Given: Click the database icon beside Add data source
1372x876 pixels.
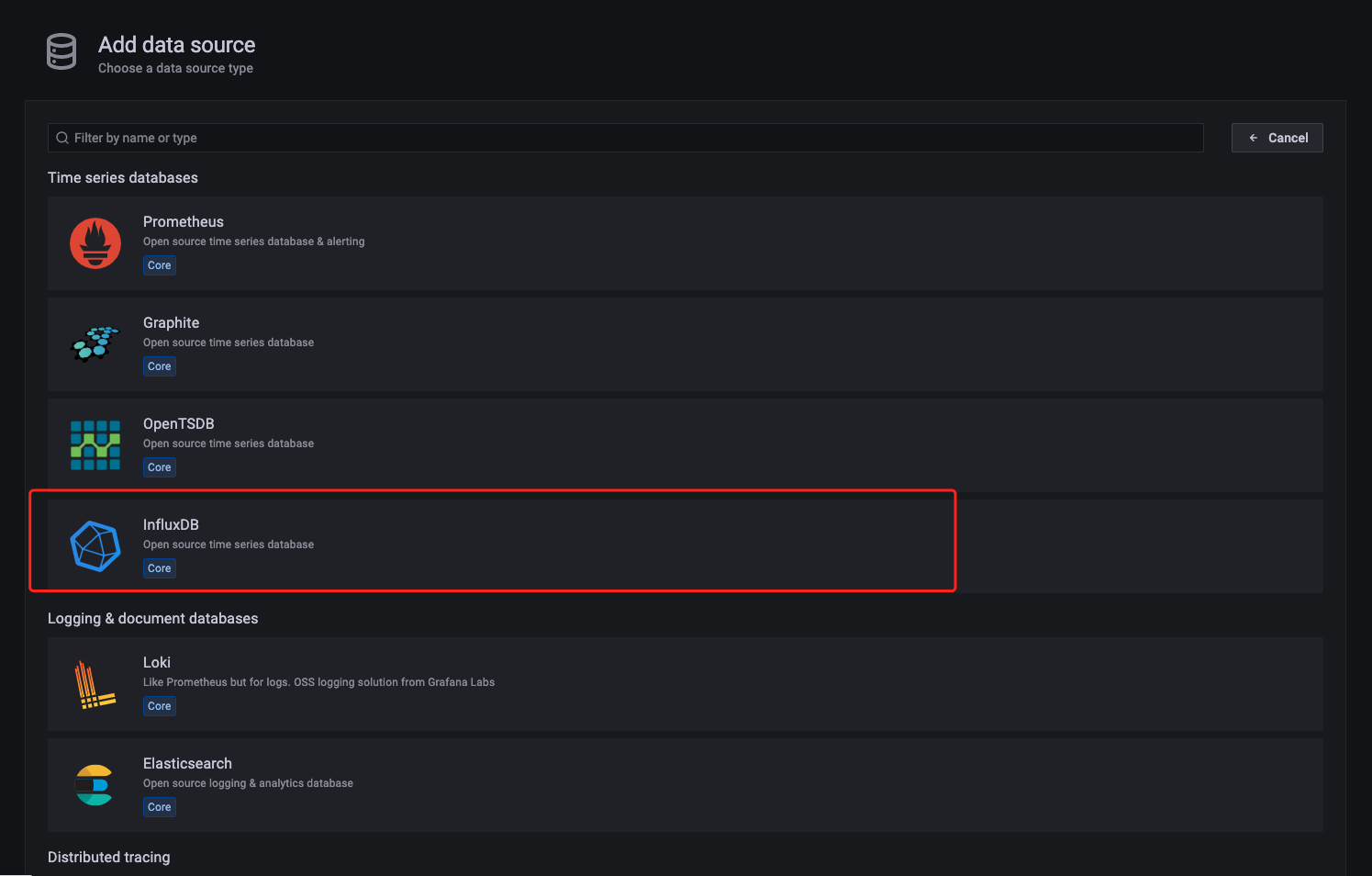Looking at the screenshot, I should 61,51.
